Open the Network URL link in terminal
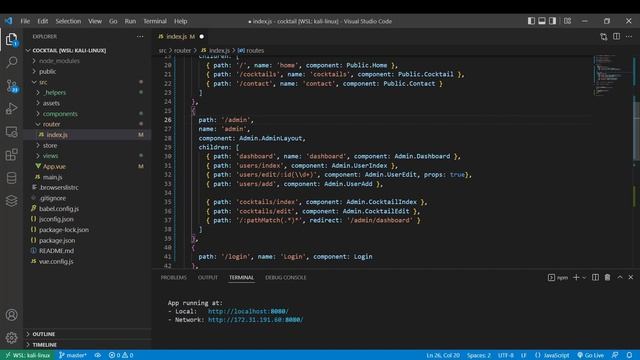This screenshot has height=360, width=640. (256, 320)
